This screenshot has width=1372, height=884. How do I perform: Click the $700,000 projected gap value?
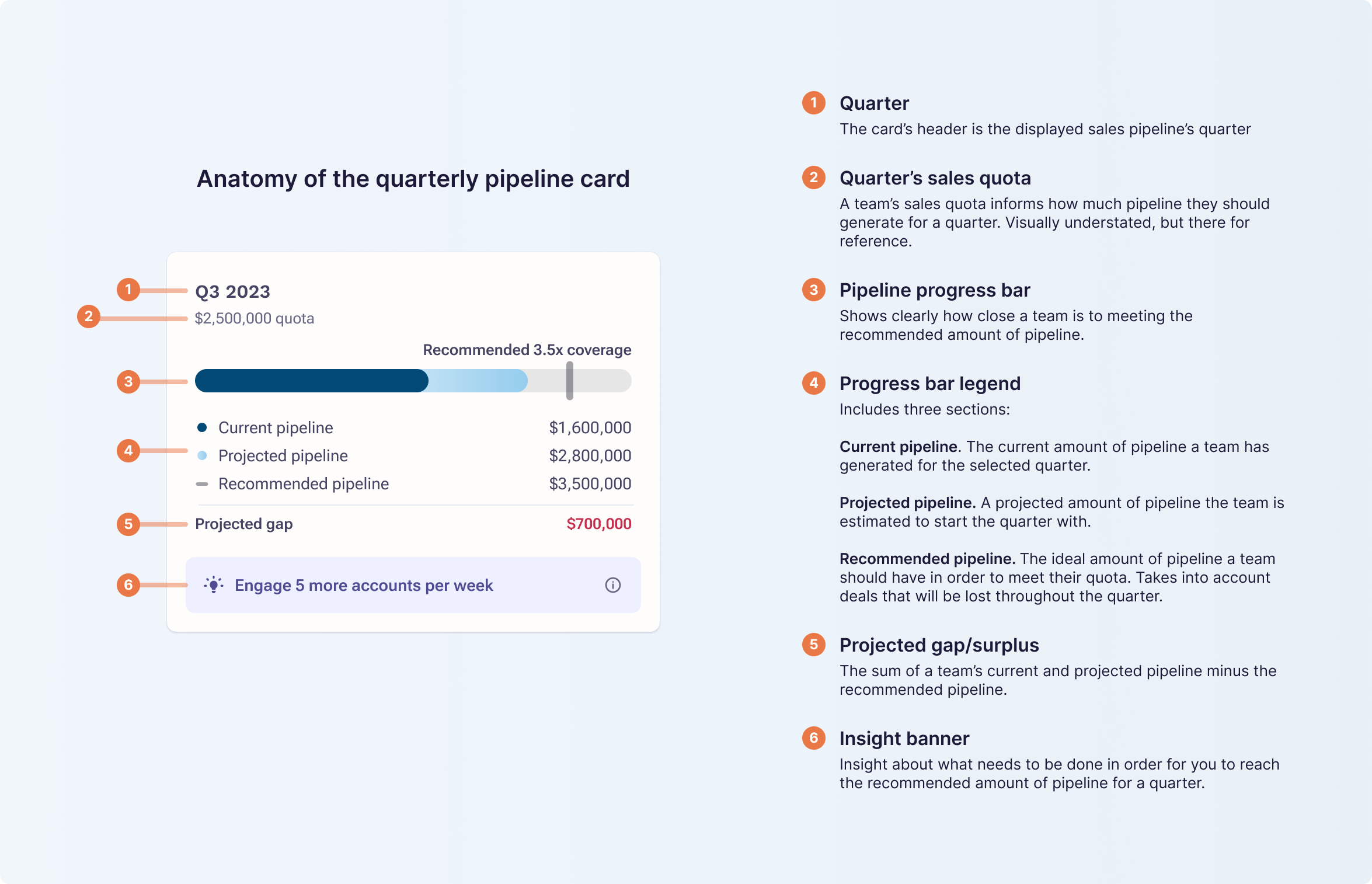tap(598, 524)
